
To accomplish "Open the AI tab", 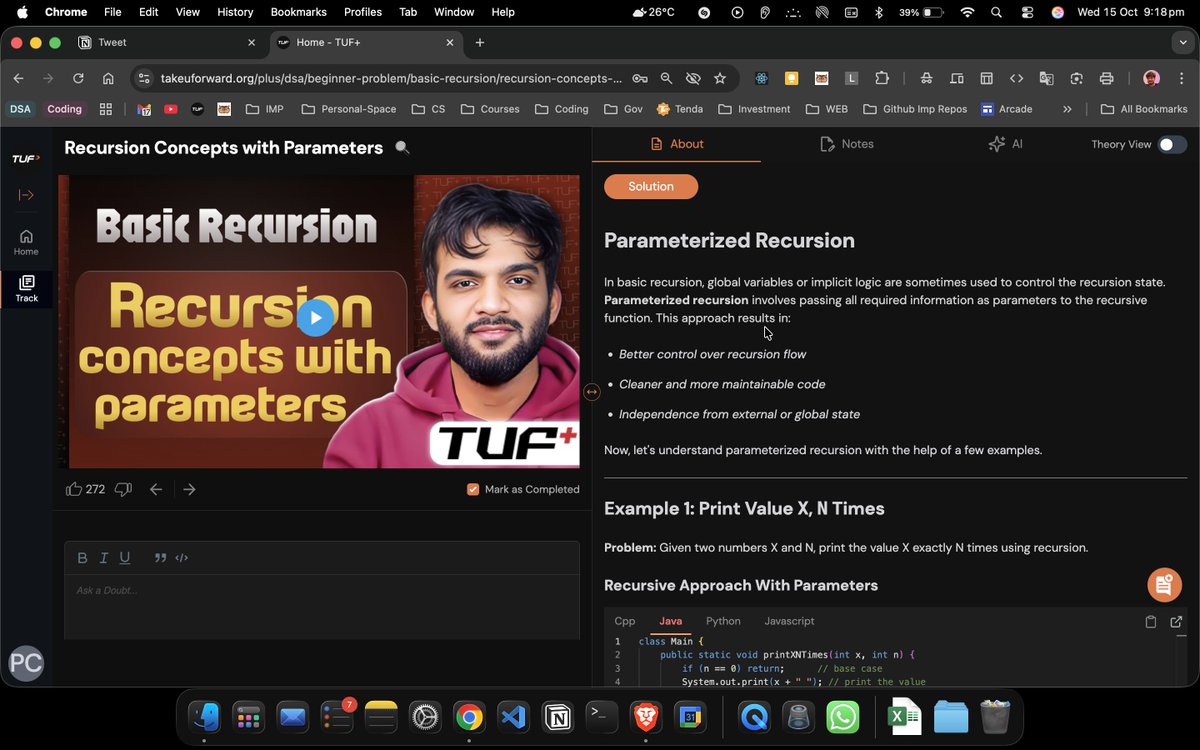I will click(1005, 144).
